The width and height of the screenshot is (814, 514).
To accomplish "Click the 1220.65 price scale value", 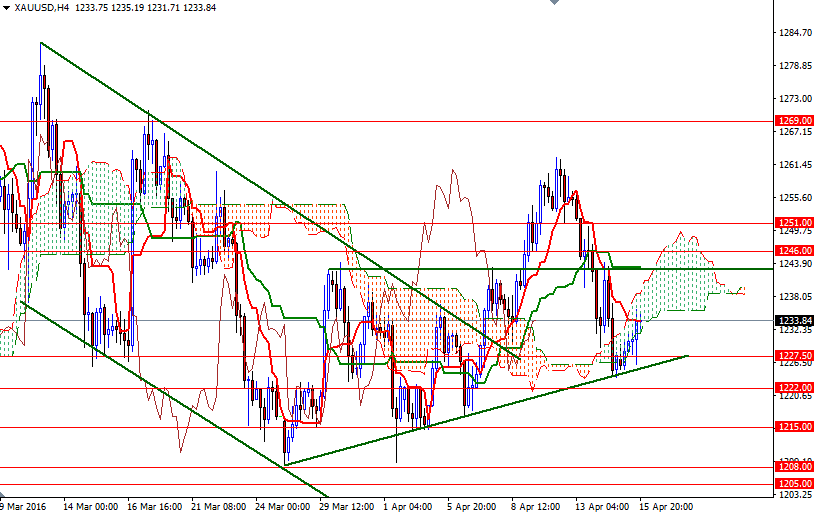I will pos(795,396).
